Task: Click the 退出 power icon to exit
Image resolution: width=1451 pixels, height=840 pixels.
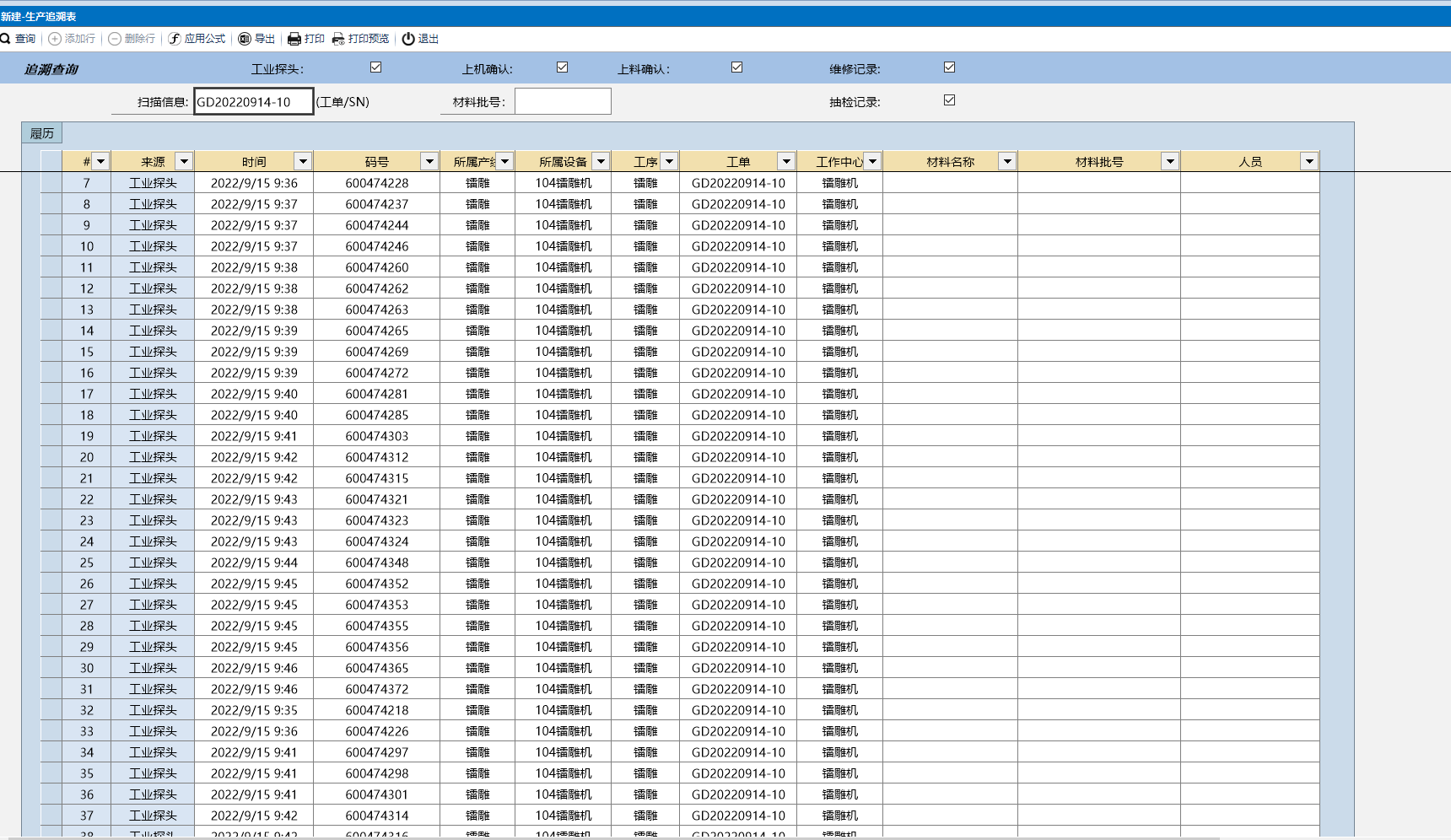Action: tap(408, 39)
